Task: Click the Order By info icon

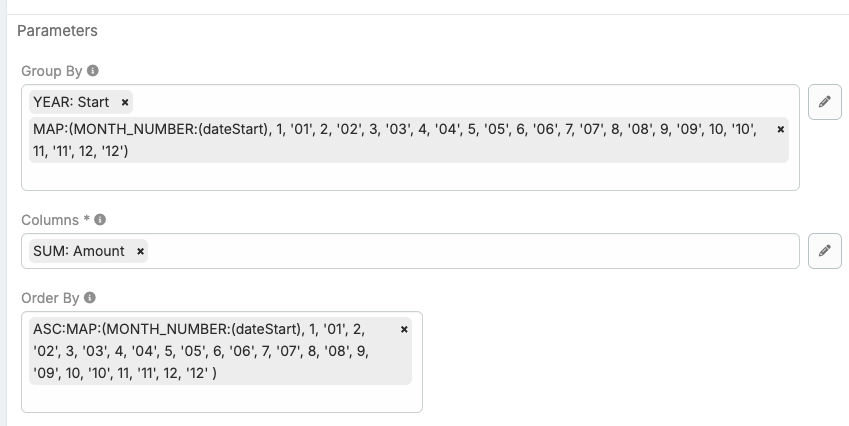Action: coord(90,298)
